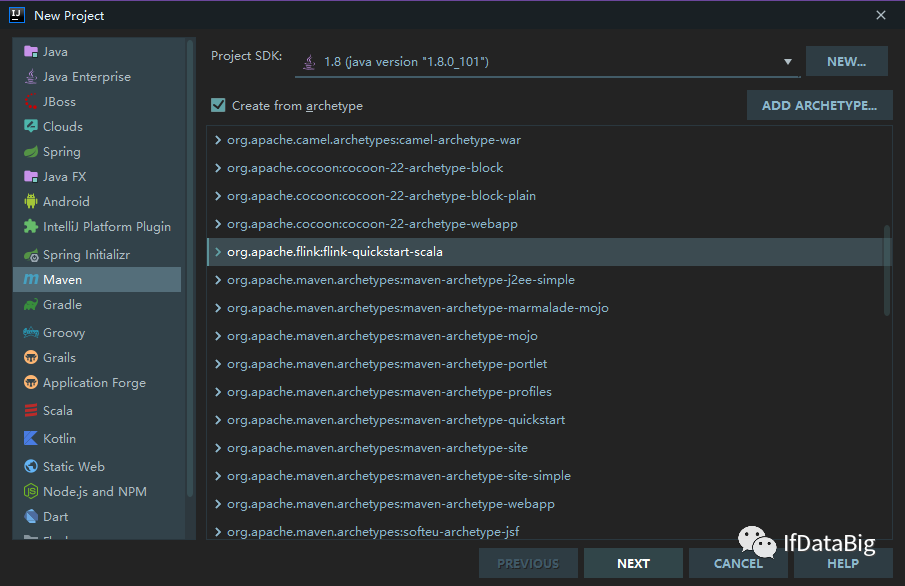
Task: Open the Project SDK dropdown arrow
Action: click(787, 62)
